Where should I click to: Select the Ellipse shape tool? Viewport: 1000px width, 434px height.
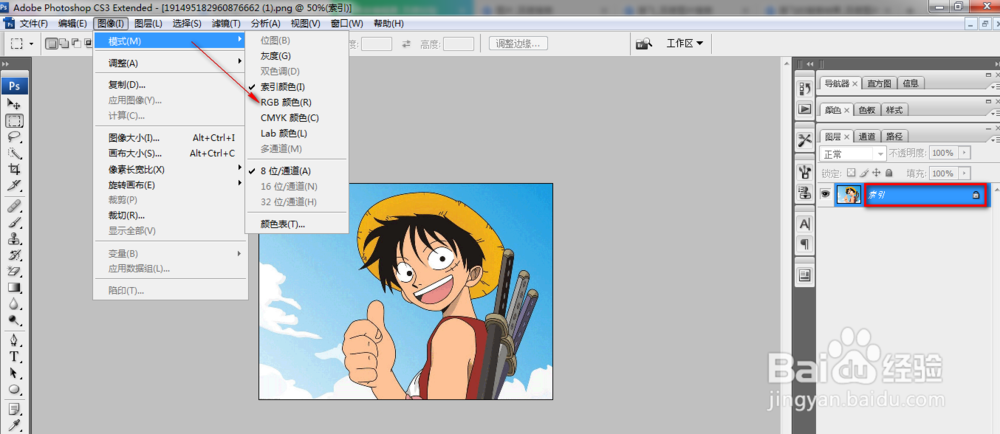click(15, 390)
